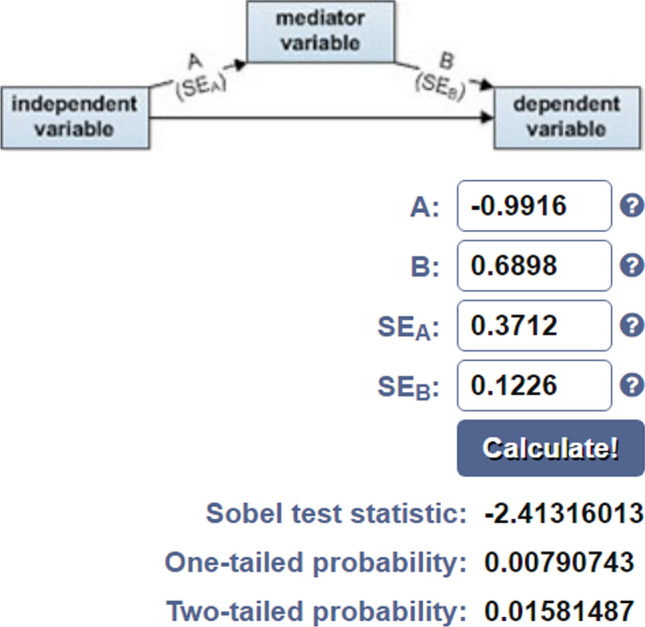Click the one-tailed probability value 0.00790743

[x=559, y=561]
